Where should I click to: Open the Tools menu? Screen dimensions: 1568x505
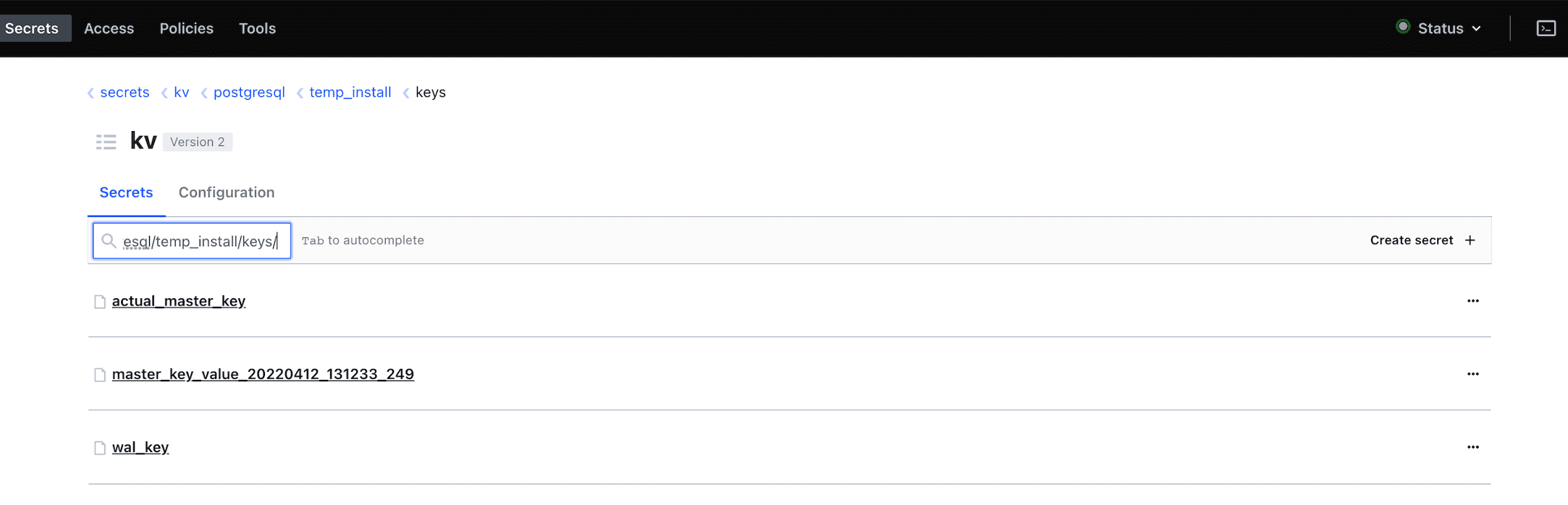coord(257,28)
